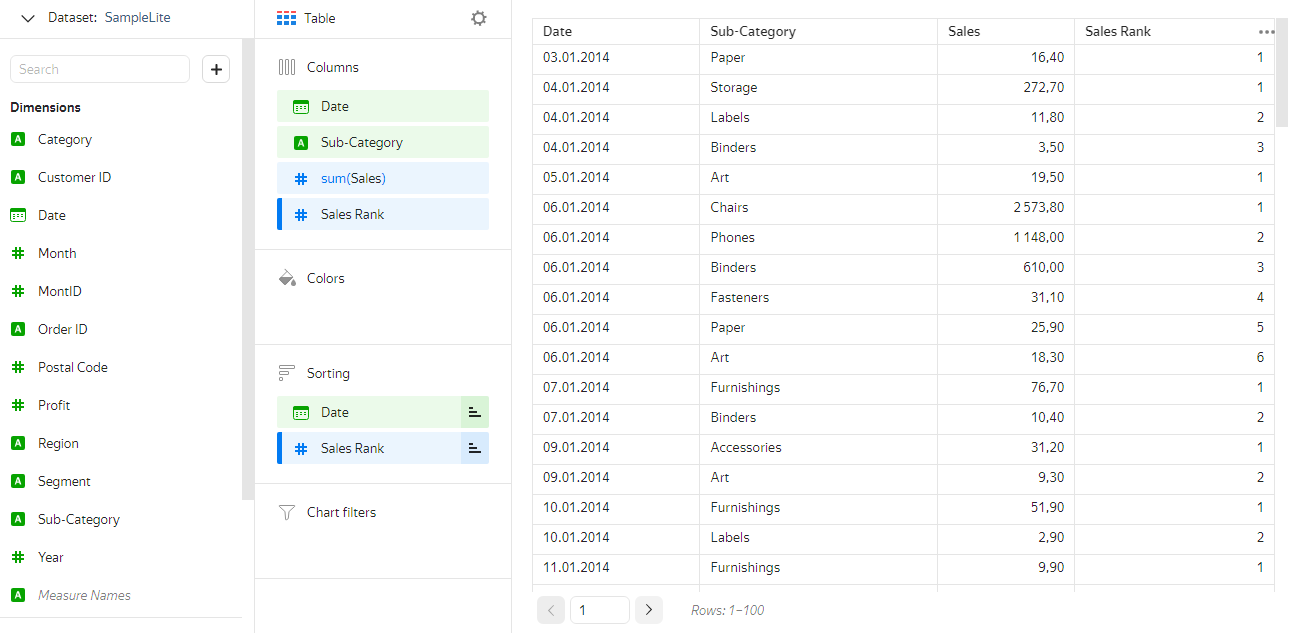Click the page number input field
This screenshot has width=1297, height=633.
(599, 610)
